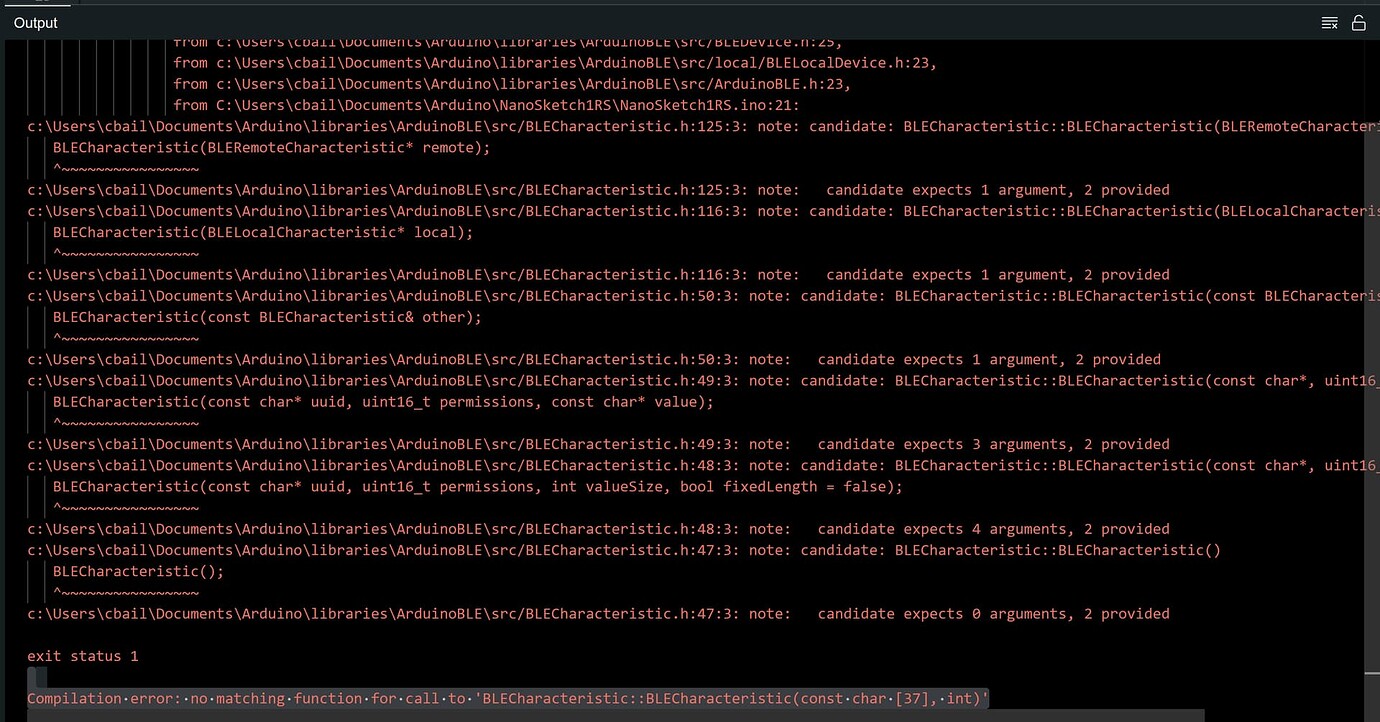Click the BLEDevice.h:25 include path
The image size is (1380, 722).
tap(500, 41)
